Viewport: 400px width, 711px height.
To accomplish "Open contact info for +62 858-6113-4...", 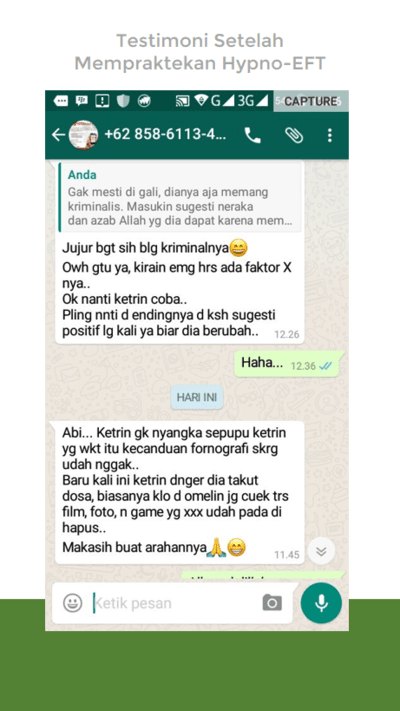I will point(165,135).
